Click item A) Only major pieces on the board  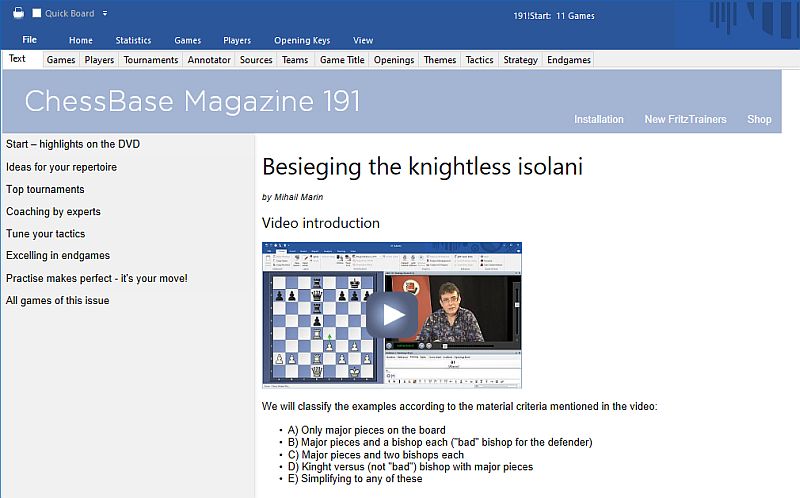pos(366,430)
